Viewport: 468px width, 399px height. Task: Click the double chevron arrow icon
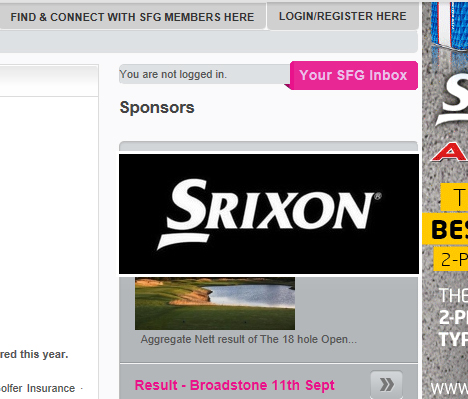coord(386,384)
